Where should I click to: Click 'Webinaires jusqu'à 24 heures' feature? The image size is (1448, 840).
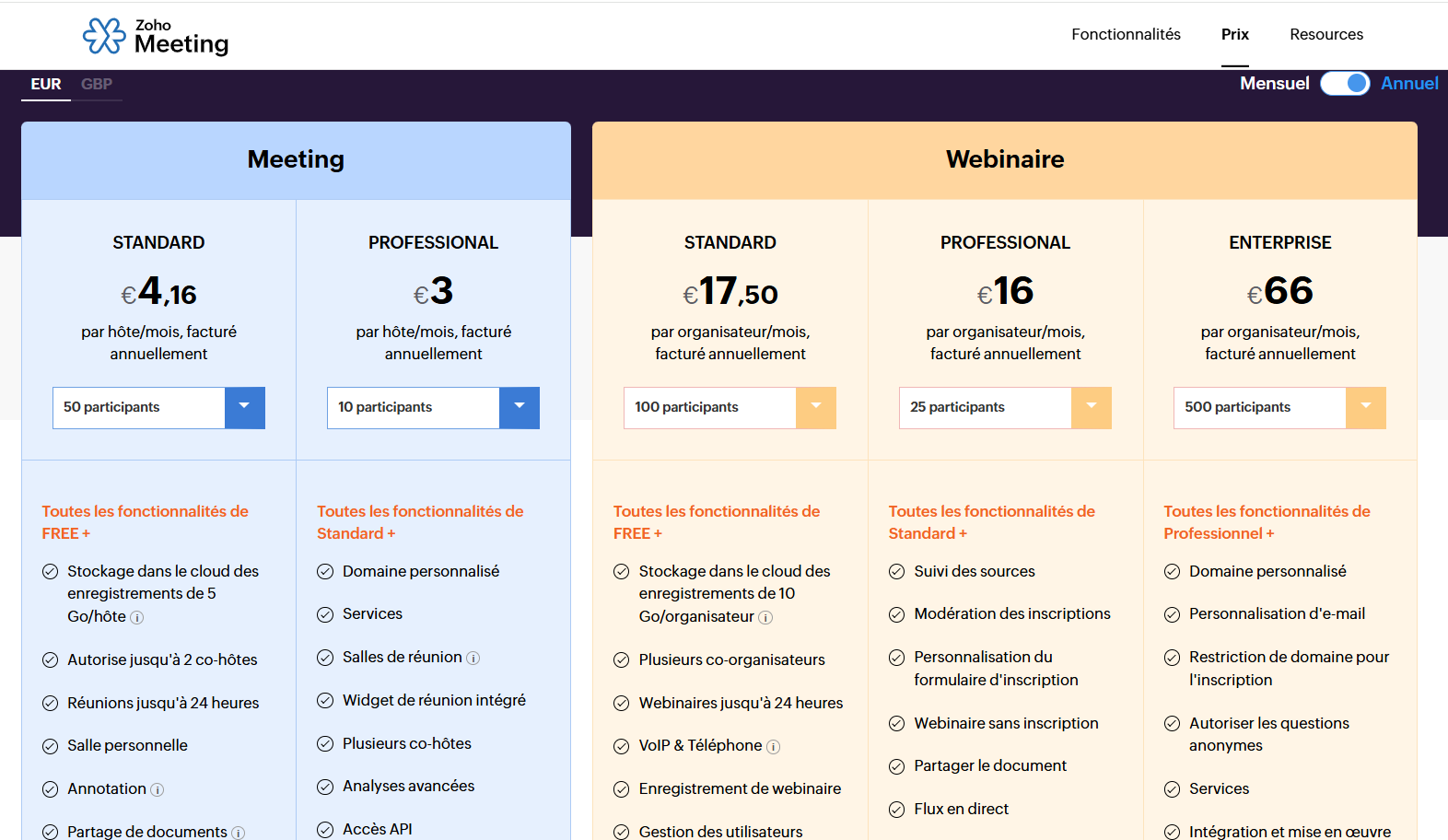tap(741, 704)
